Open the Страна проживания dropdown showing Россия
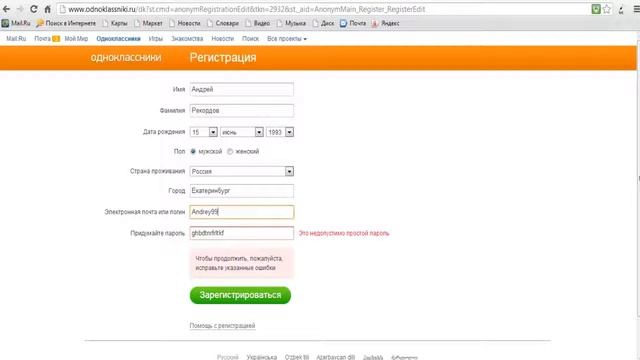 [242, 171]
